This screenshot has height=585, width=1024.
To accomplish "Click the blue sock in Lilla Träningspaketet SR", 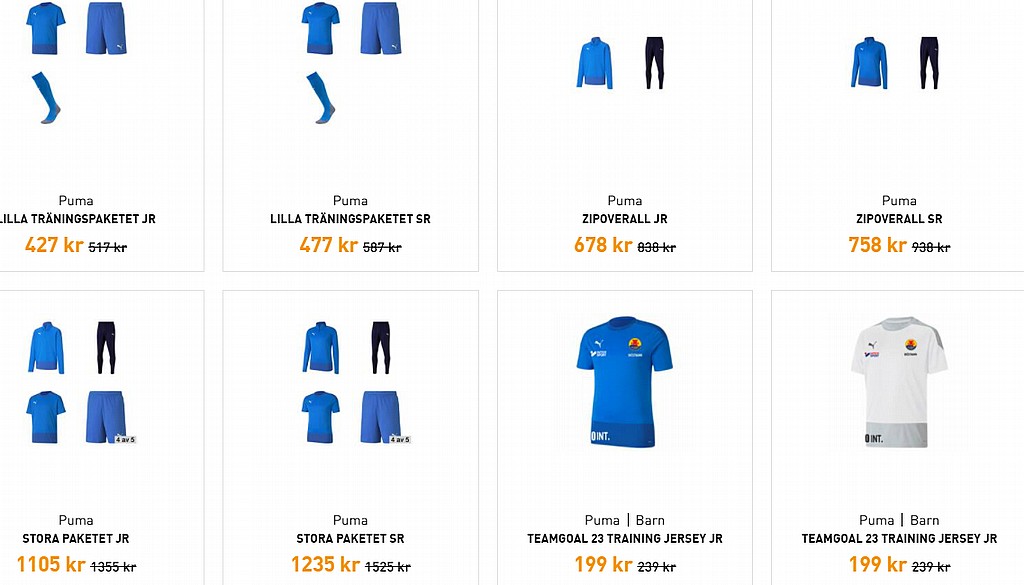I will point(320,98).
